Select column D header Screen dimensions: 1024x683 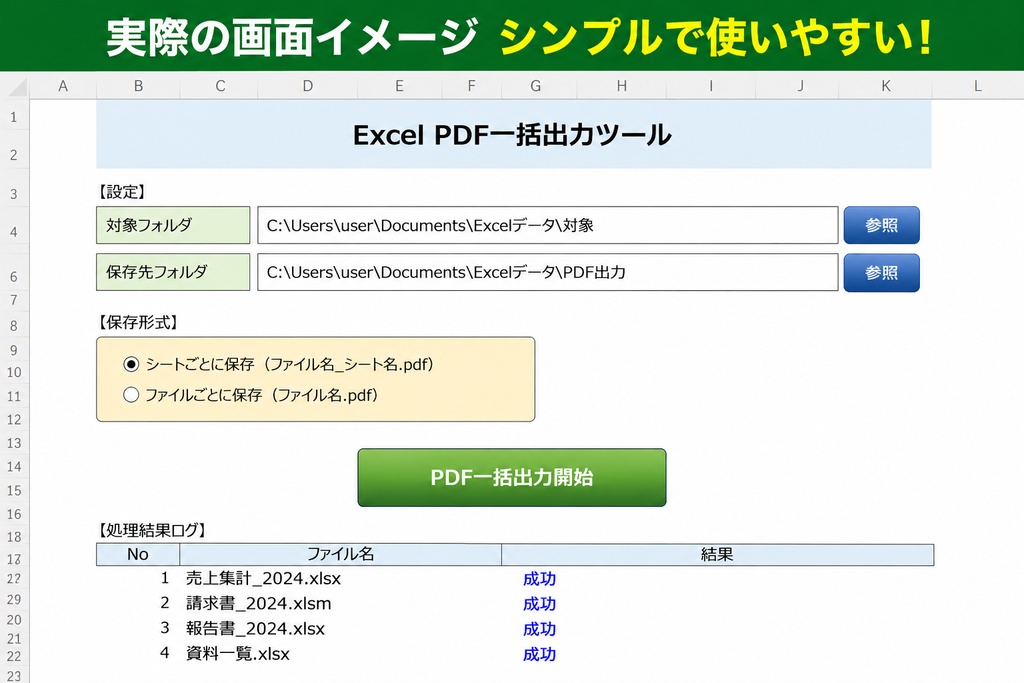click(x=308, y=86)
